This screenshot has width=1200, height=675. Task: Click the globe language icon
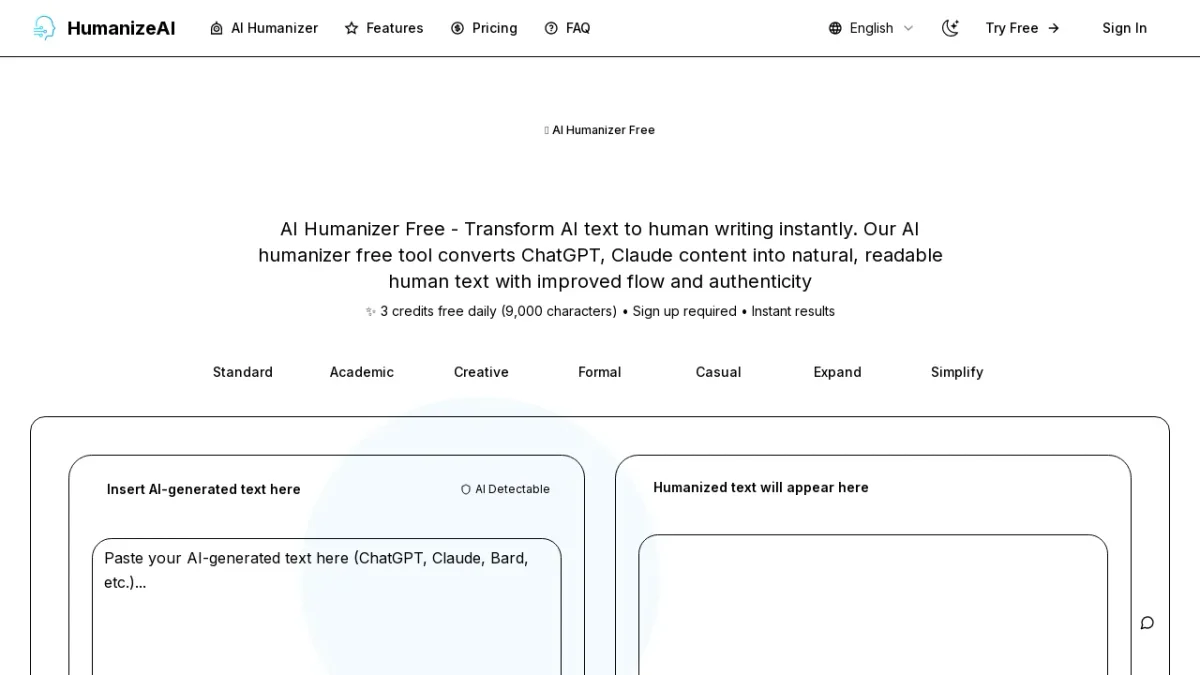click(x=835, y=28)
